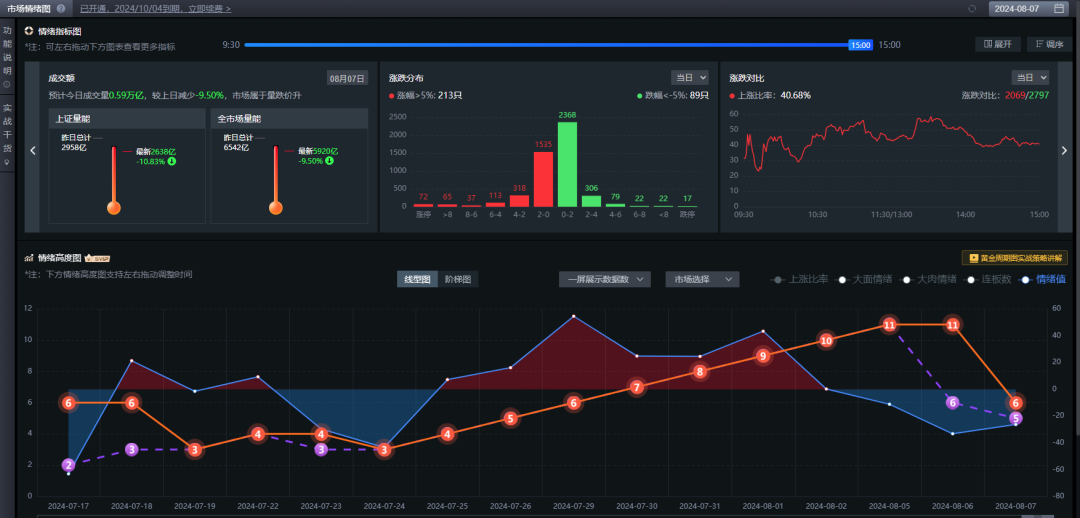Open 实战干货 in the left sidebar

click(x=7, y=127)
